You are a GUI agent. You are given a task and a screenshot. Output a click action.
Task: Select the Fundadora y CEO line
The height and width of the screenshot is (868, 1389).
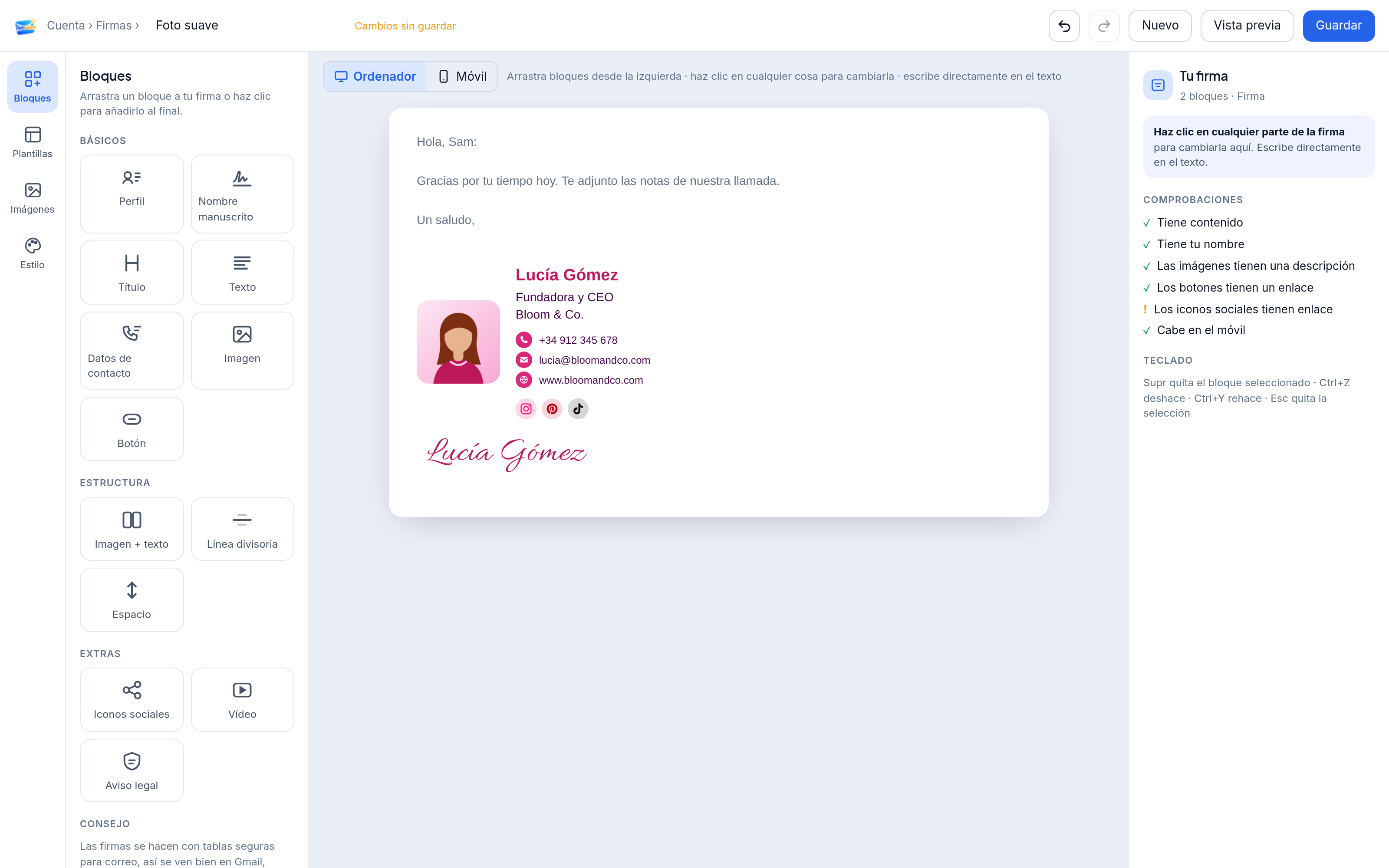tap(564, 297)
